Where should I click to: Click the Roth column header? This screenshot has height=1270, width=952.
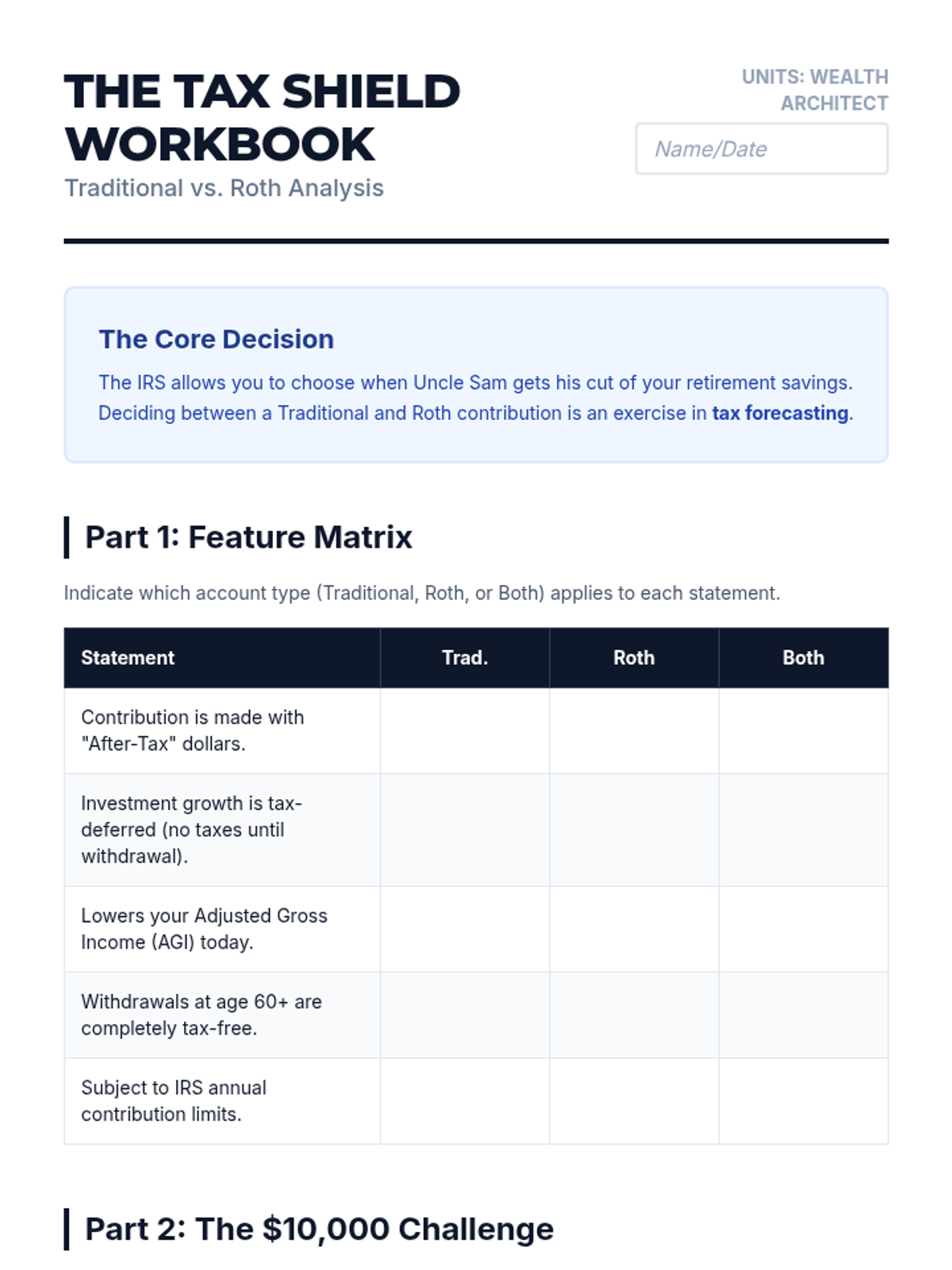tap(634, 658)
